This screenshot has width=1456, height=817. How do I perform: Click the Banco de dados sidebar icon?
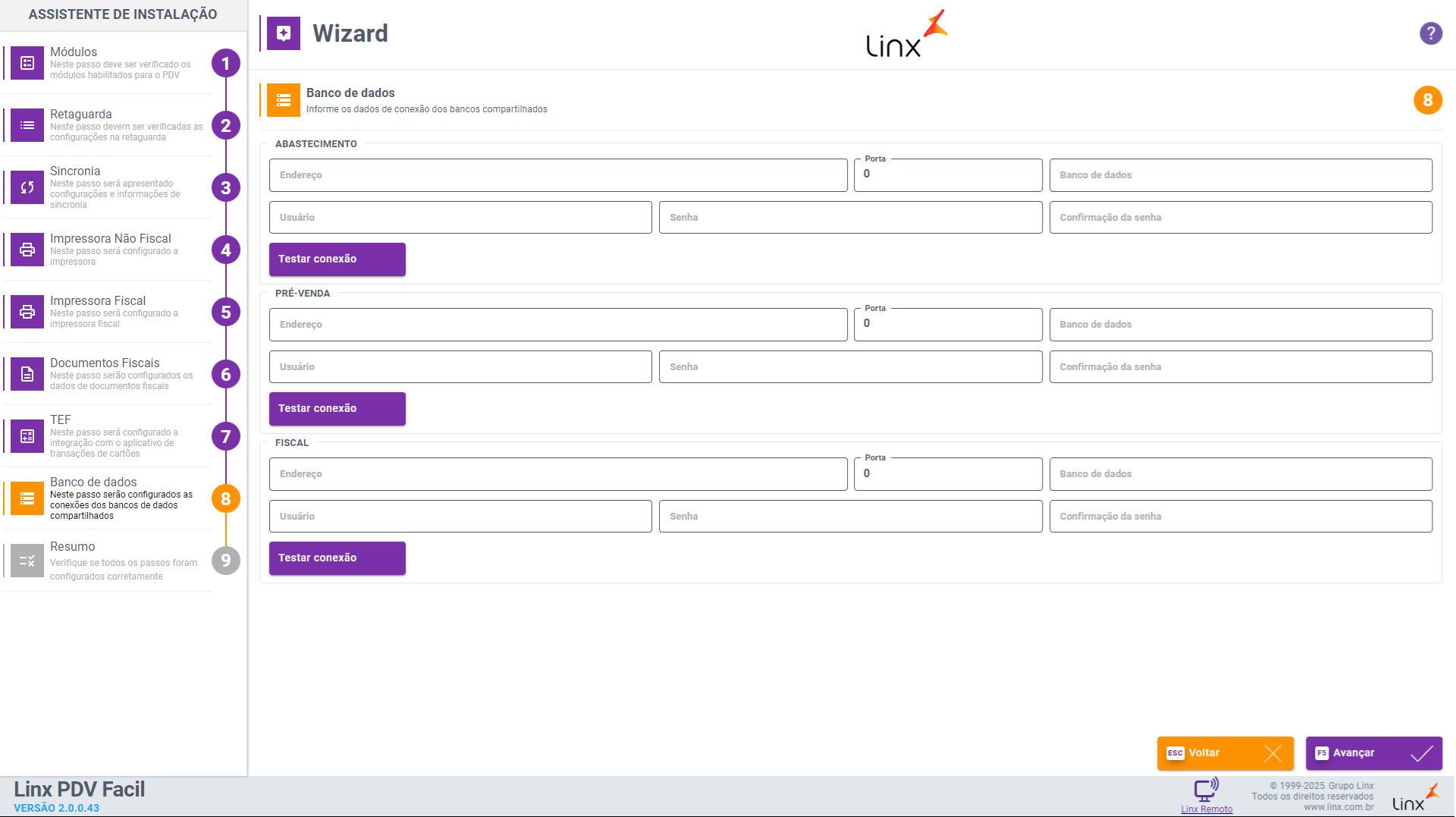(27, 498)
